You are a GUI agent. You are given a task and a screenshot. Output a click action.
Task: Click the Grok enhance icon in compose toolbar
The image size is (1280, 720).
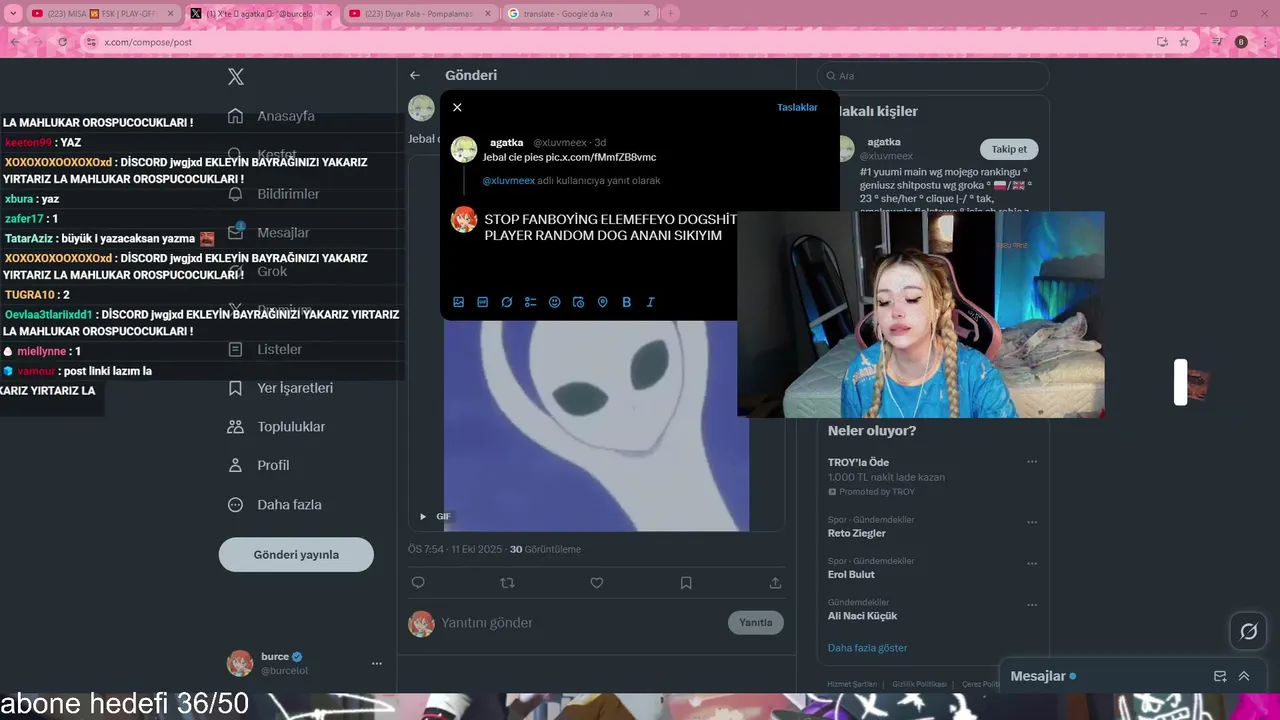point(507,302)
